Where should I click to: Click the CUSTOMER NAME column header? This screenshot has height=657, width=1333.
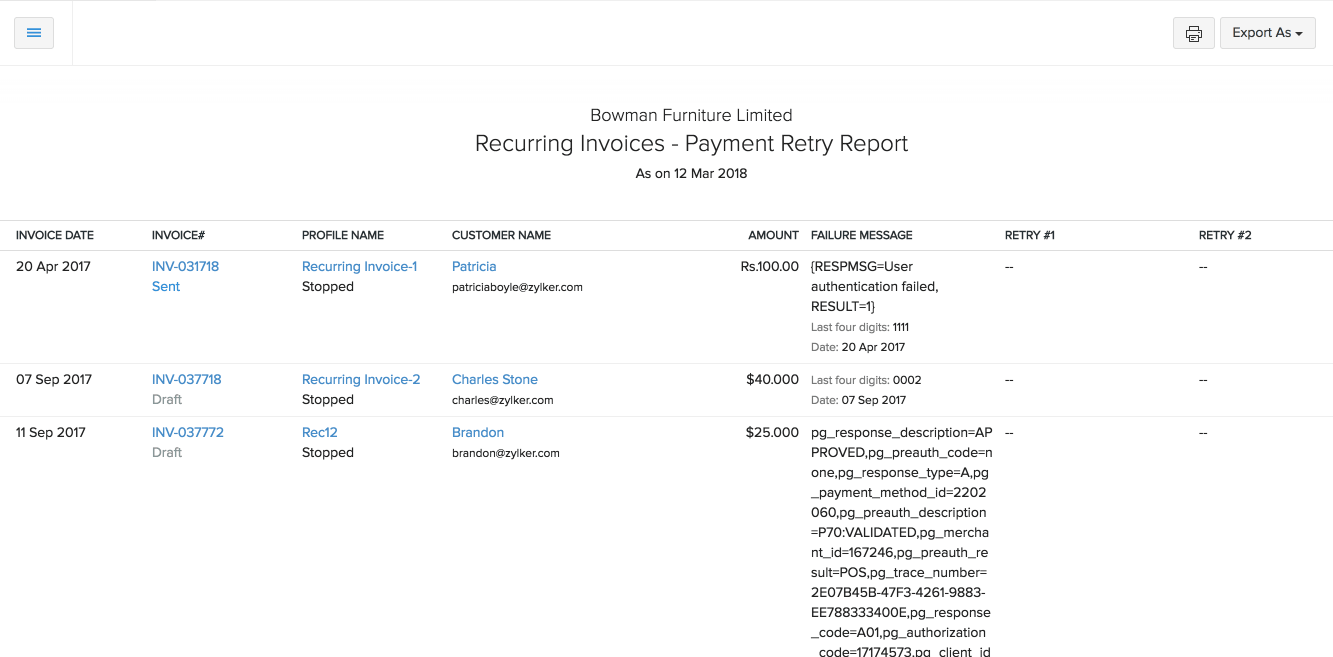point(501,235)
